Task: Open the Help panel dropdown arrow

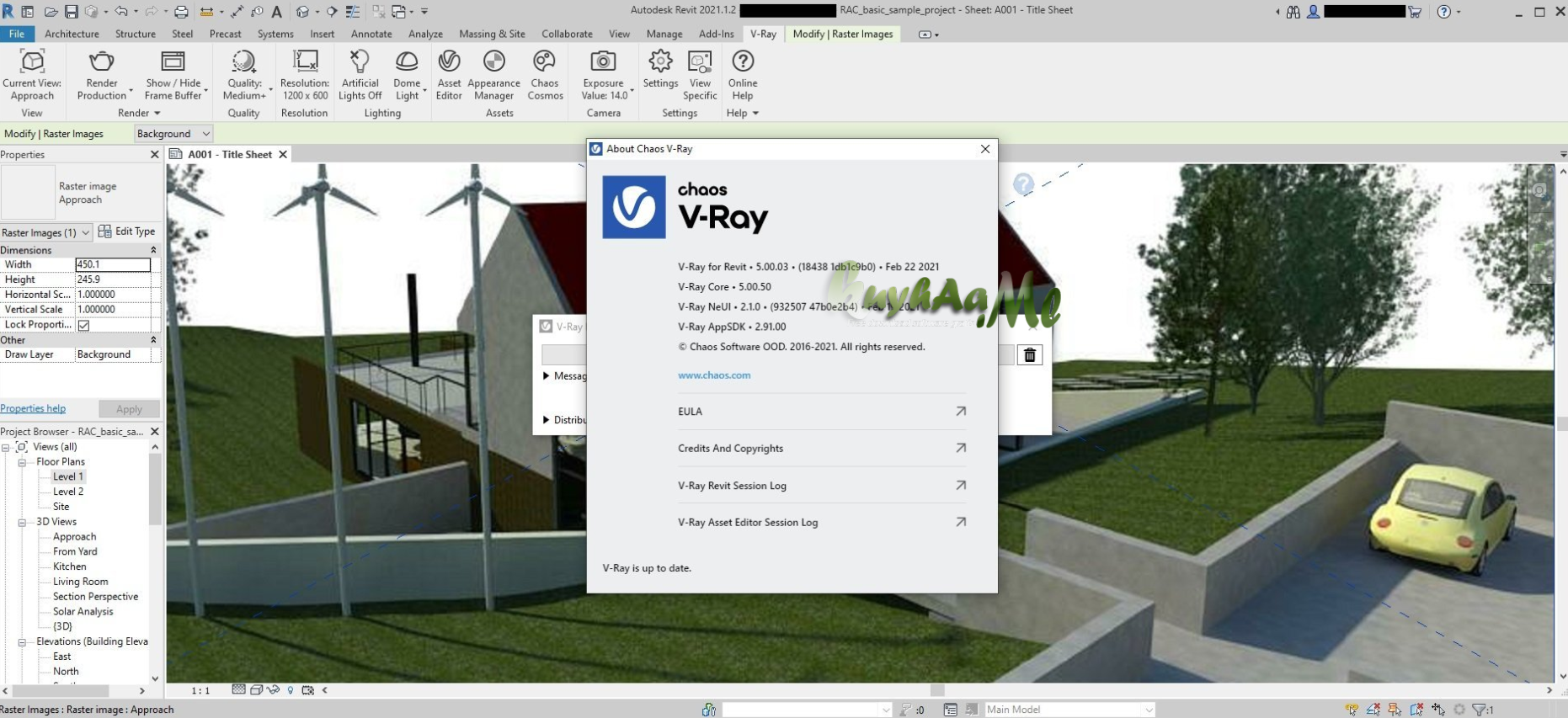Action: 755,113
